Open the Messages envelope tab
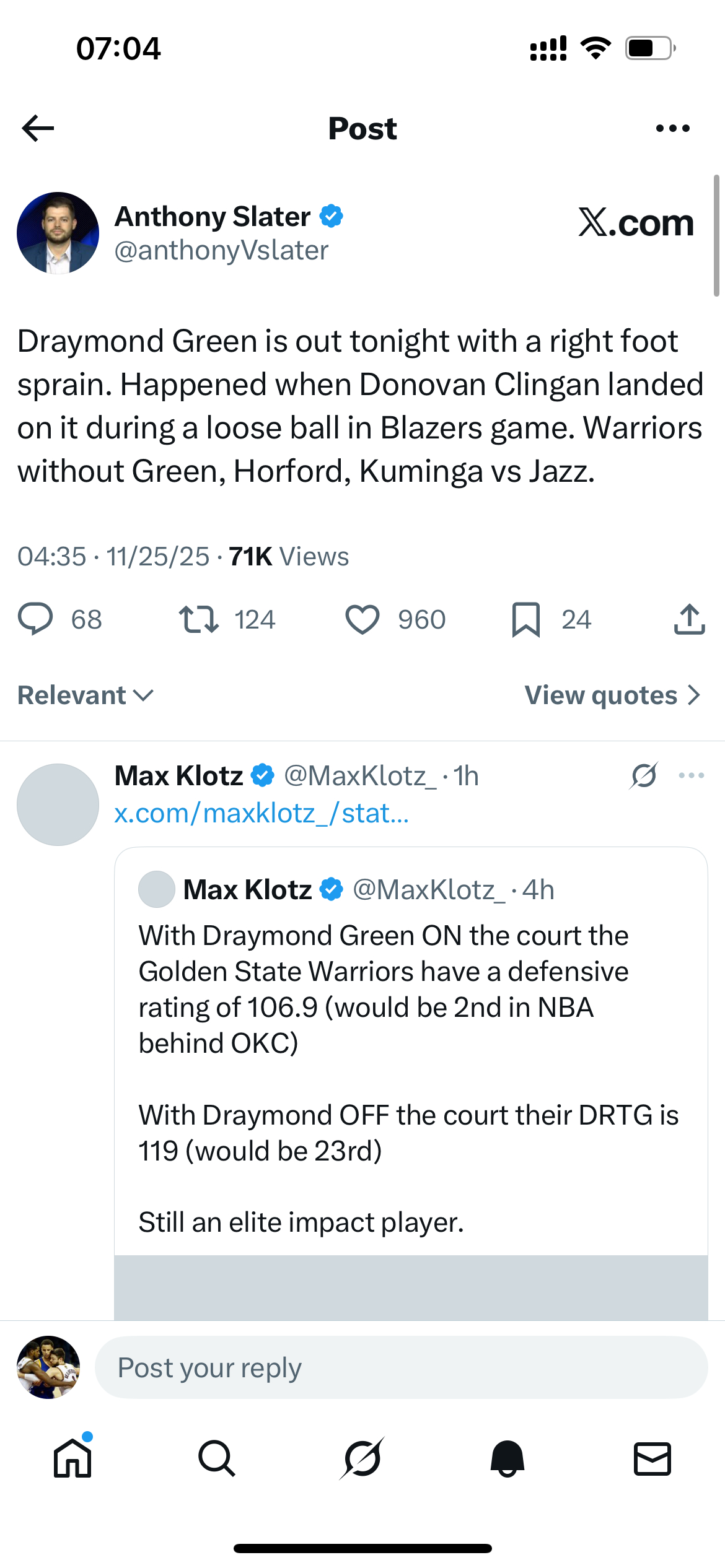 click(x=652, y=1458)
